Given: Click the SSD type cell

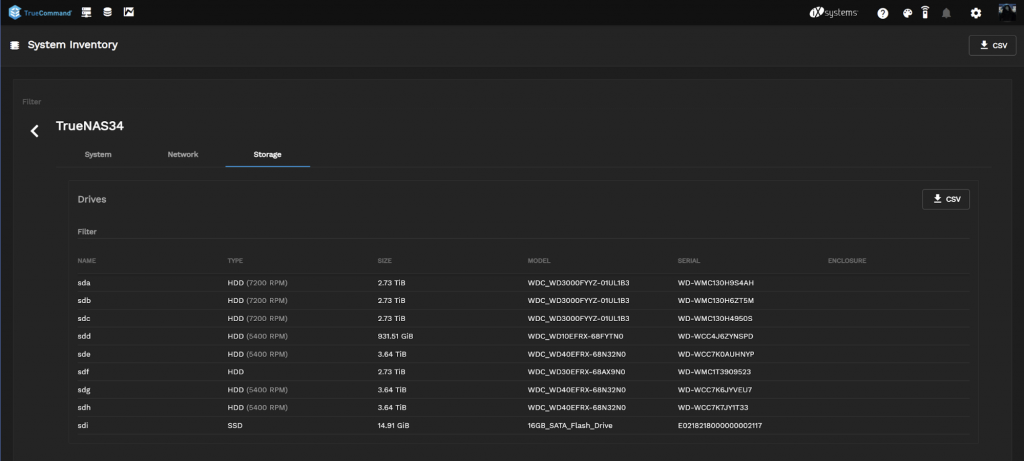Looking at the screenshot, I should pos(235,426).
